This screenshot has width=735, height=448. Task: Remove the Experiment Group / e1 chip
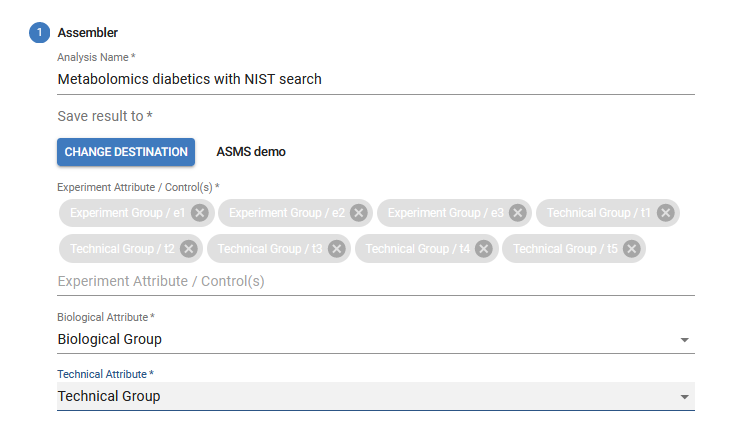[200, 213]
